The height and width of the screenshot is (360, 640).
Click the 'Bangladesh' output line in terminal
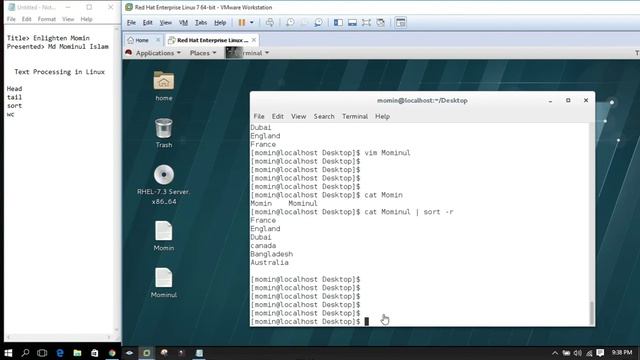271,254
